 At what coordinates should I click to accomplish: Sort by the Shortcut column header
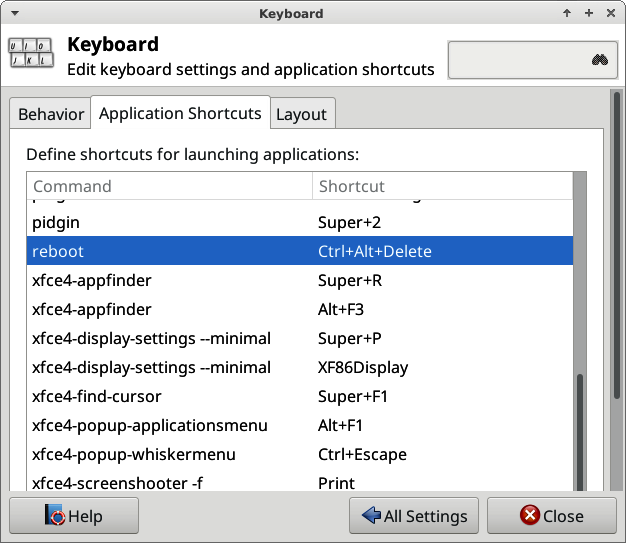coord(442,186)
